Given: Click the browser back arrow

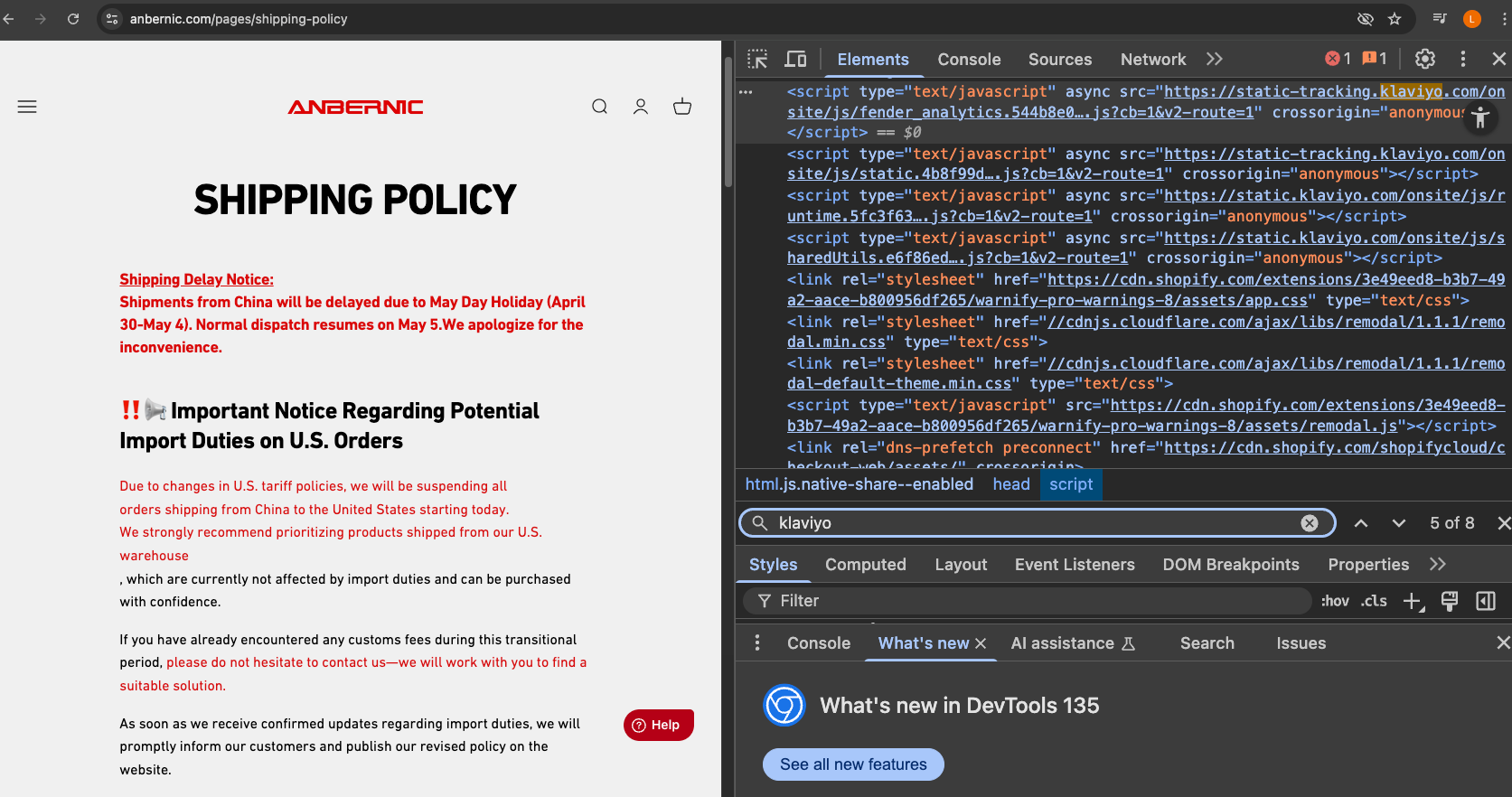Looking at the screenshot, I should pyautogui.click(x=9, y=19).
